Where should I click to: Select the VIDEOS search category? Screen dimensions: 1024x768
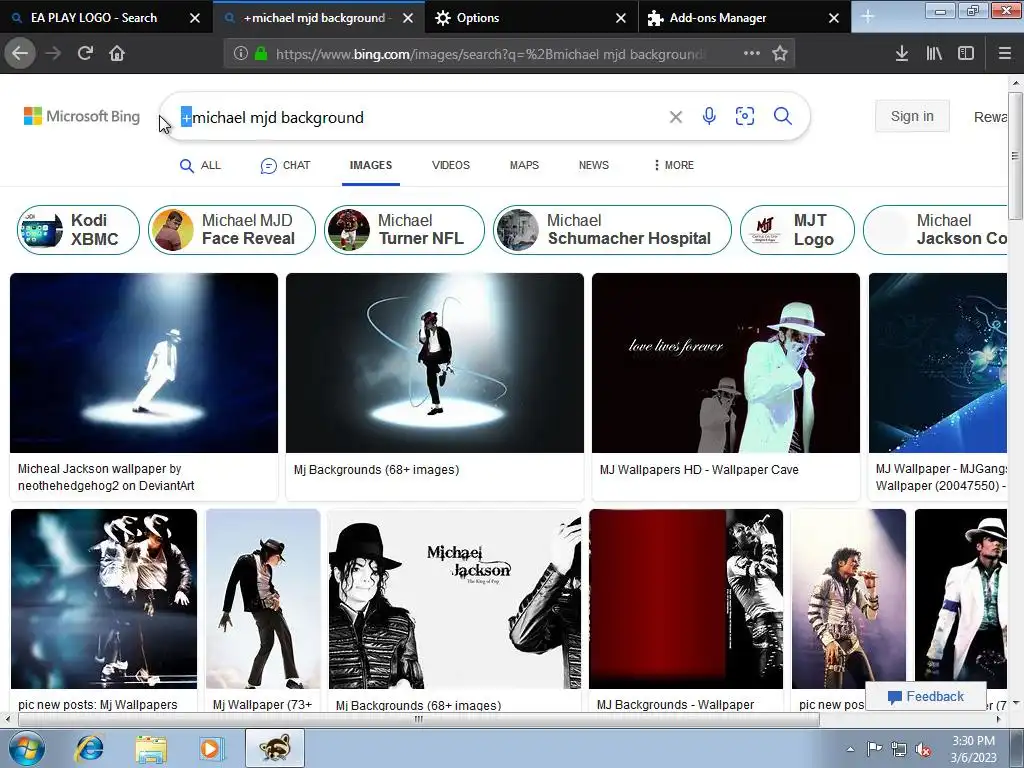[x=451, y=165]
